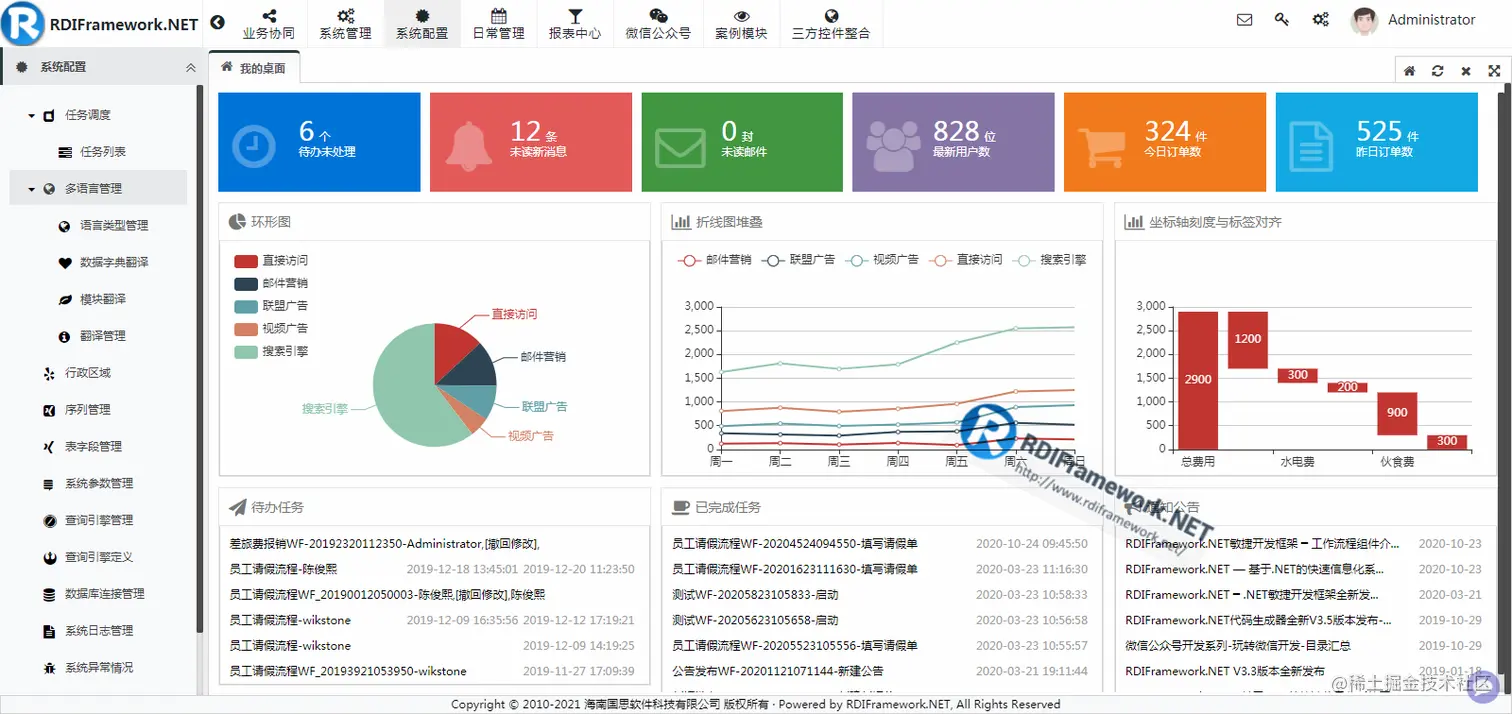This screenshot has height=714, width=1512.
Task: Open the 日常管理 top menu
Action: point(498,24)
